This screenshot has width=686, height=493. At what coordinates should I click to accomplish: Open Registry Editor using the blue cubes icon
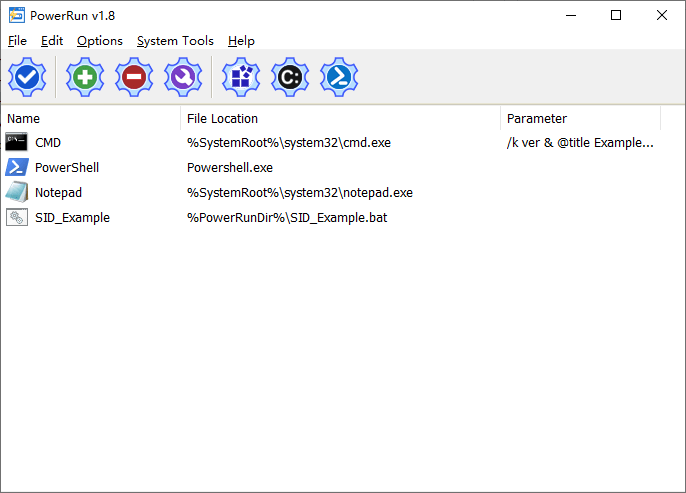click(x=241, y=76)
